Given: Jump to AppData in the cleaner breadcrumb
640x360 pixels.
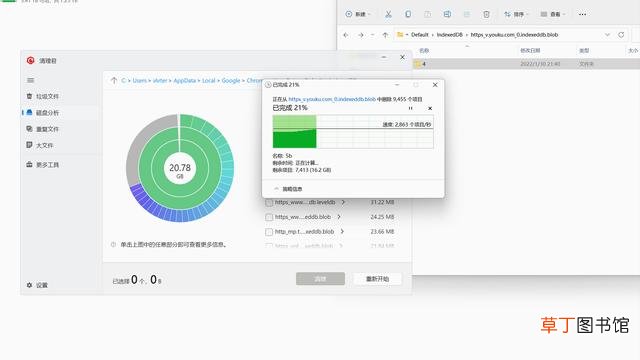Looking at the screenshot, I should point(184,81).
